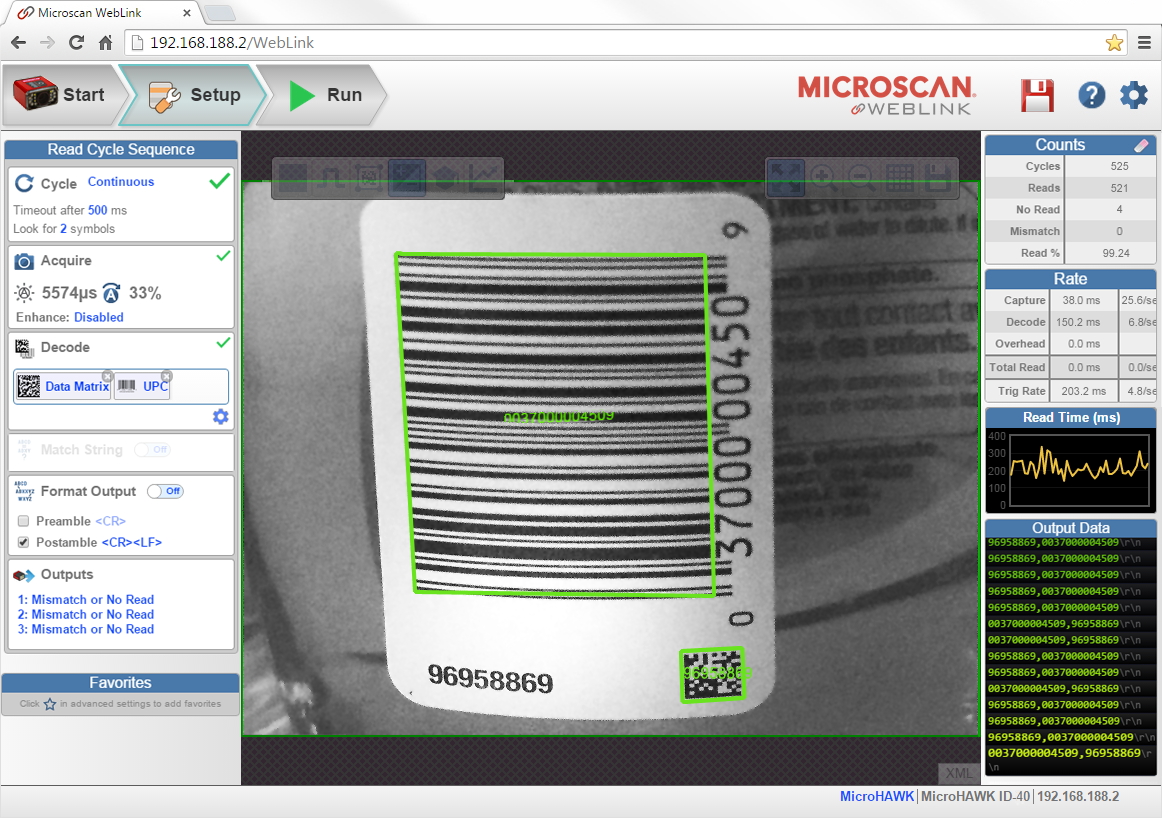Open the help question mark icon
Viewport: 1162px width, 818px height.
tap(1091, 95)
